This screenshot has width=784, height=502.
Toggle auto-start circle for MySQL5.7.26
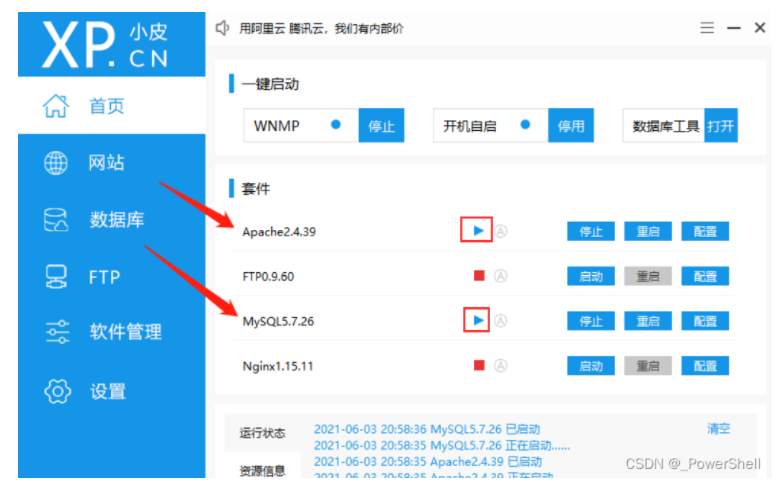[500, 320]
